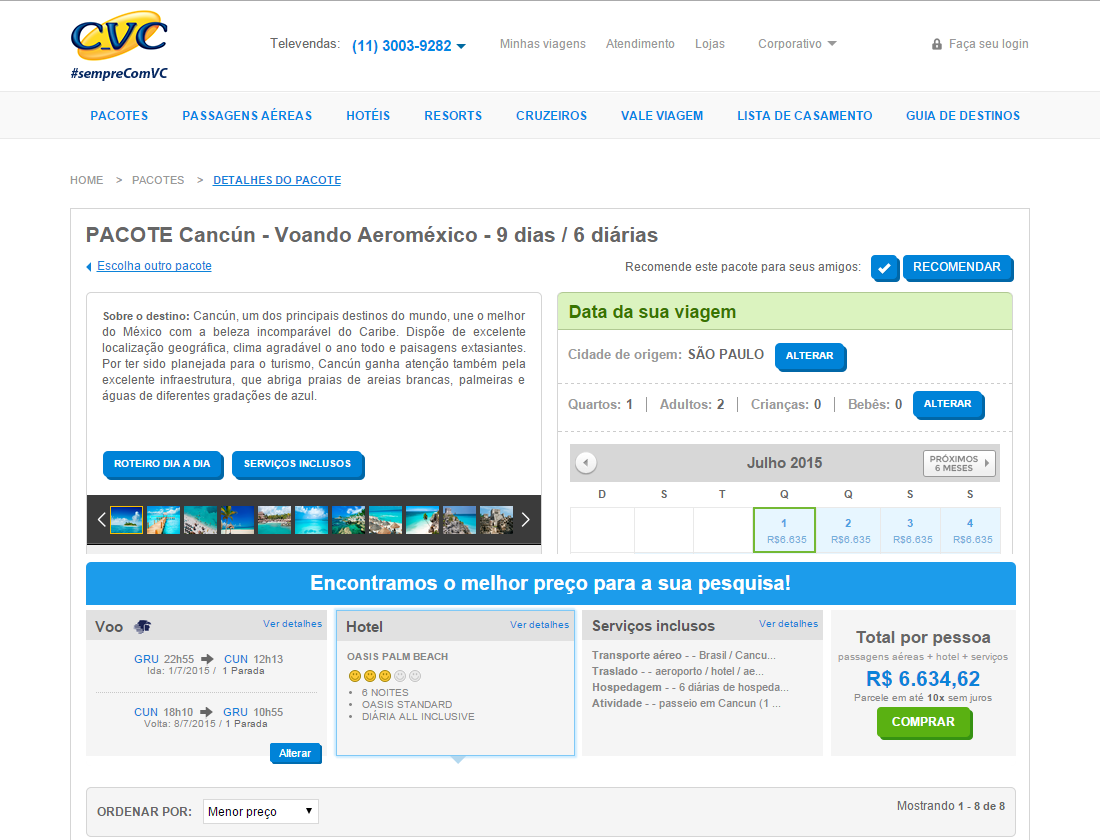This screenshot has width=1100, height=840.
Task: Click Atendimento link
Action: pyautogui.click(x=640, y=44)
